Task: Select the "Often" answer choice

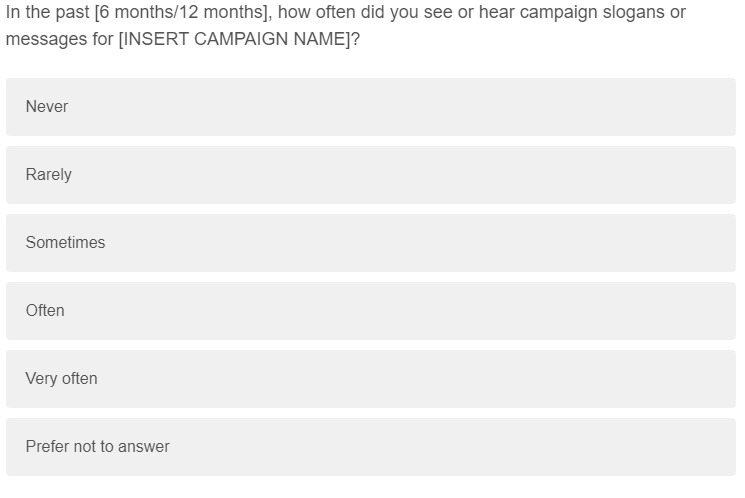Action: (x=370, y=311)
